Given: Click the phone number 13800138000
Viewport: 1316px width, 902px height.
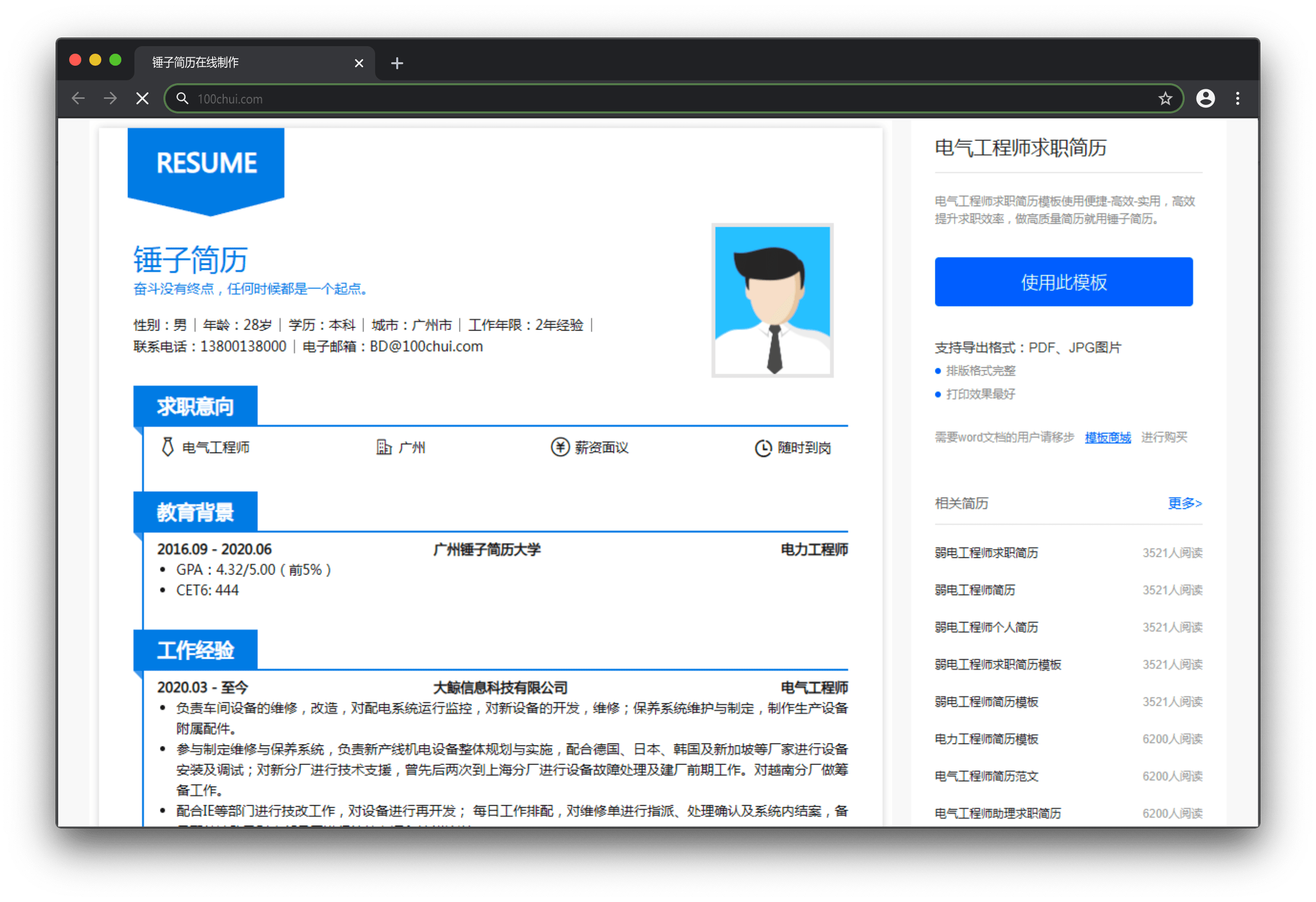Looking at the screenshot, I should tap(243, 346).
